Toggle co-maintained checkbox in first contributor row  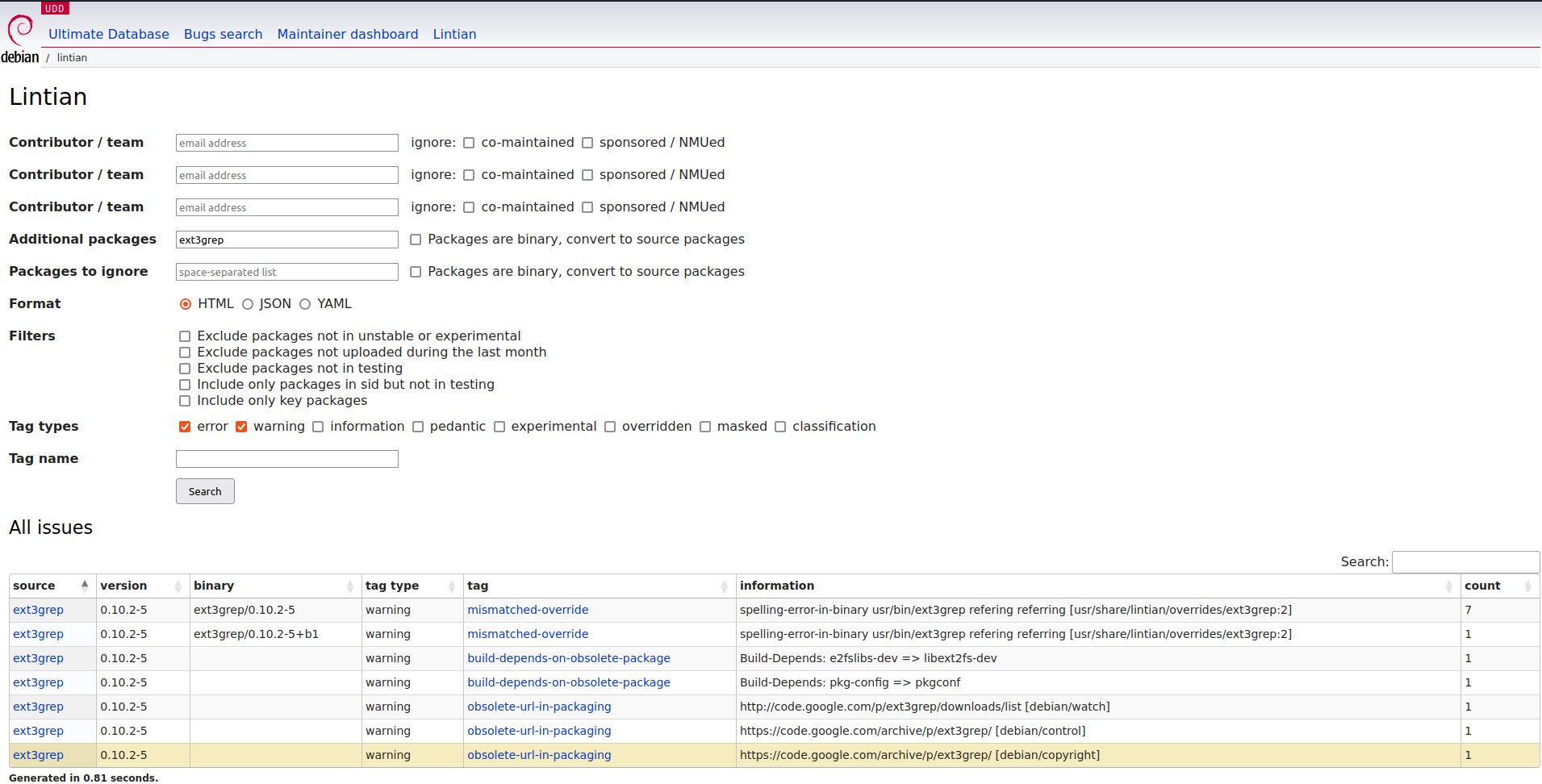[469, 143]
